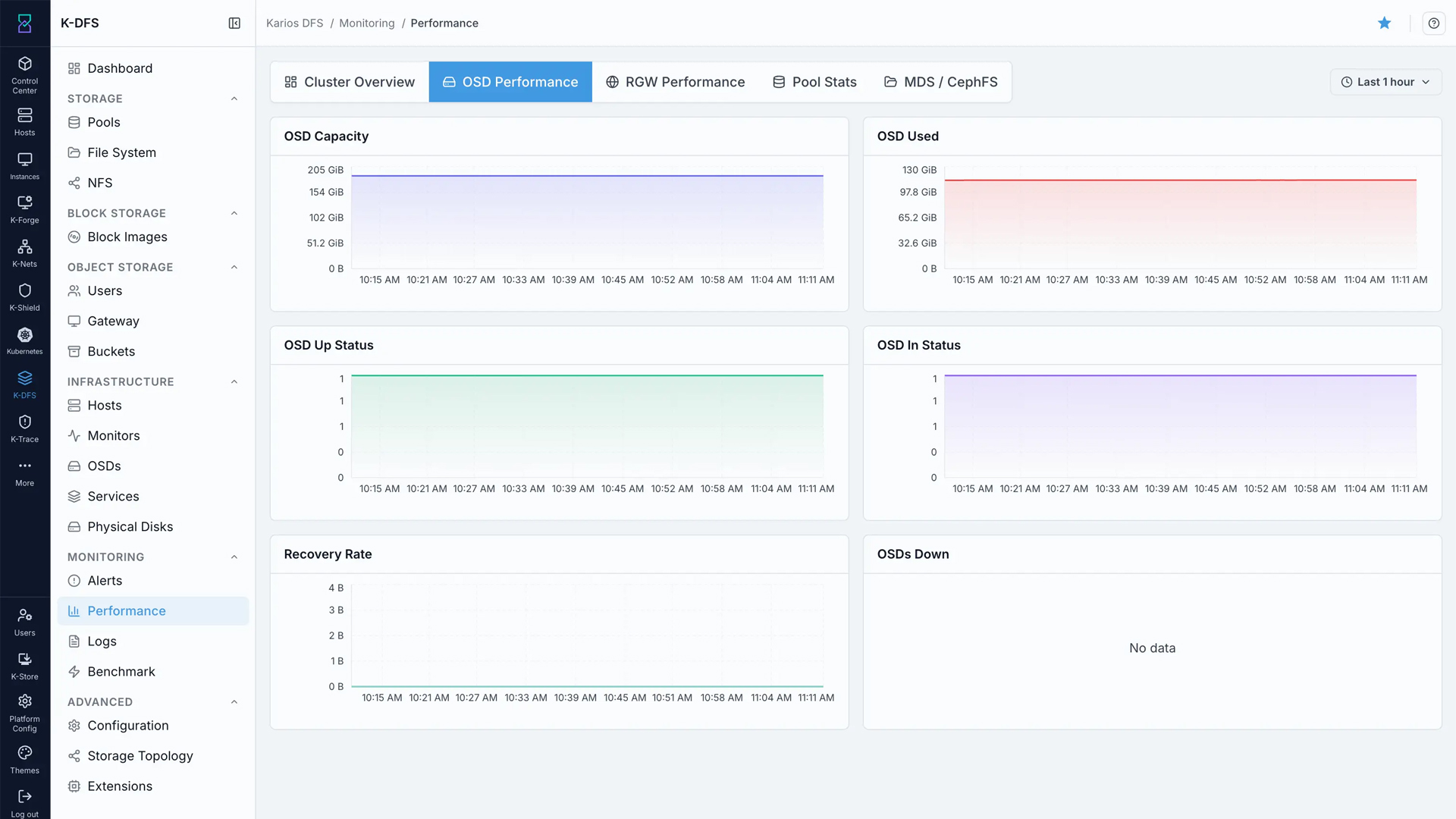Open K-Store module
This screenshot has width=1456, height=819.
click(x=24, y=666)
